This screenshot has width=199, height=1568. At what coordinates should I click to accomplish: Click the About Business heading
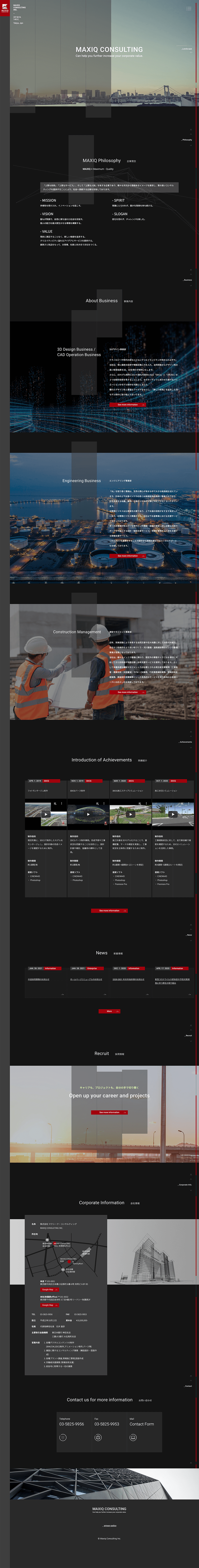(102, 301)
